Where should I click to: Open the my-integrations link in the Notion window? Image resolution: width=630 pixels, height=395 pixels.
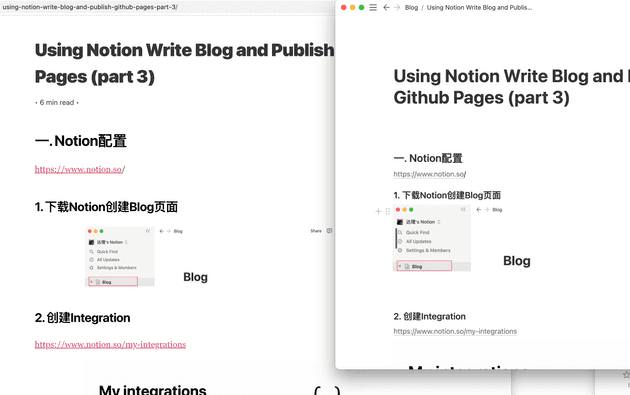point(455,331)
